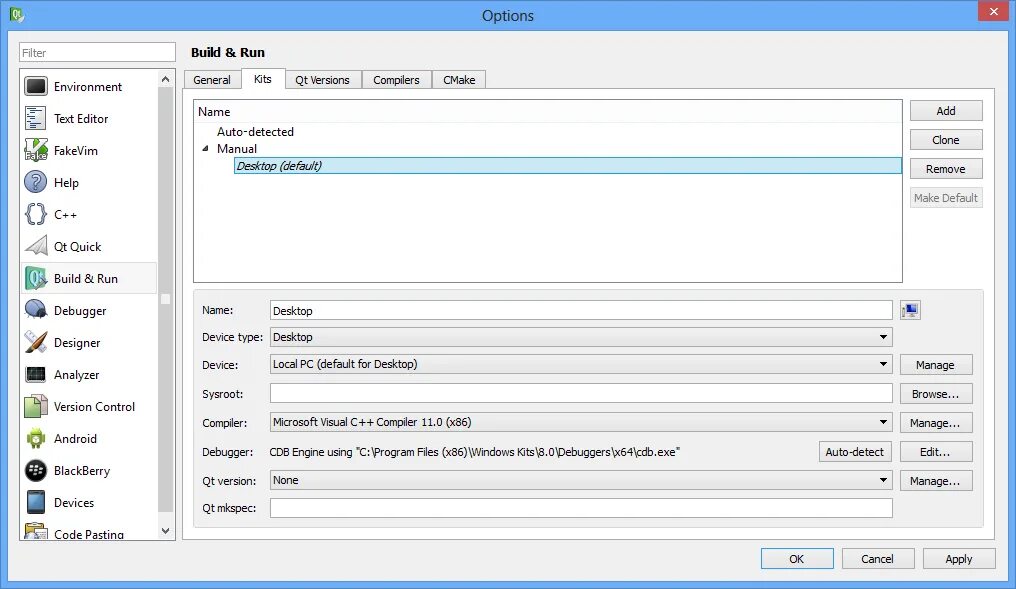The width and height of the screenshot is (1016, 589).
Task: Open the Device dropdown list
Action: pos(581,364)
